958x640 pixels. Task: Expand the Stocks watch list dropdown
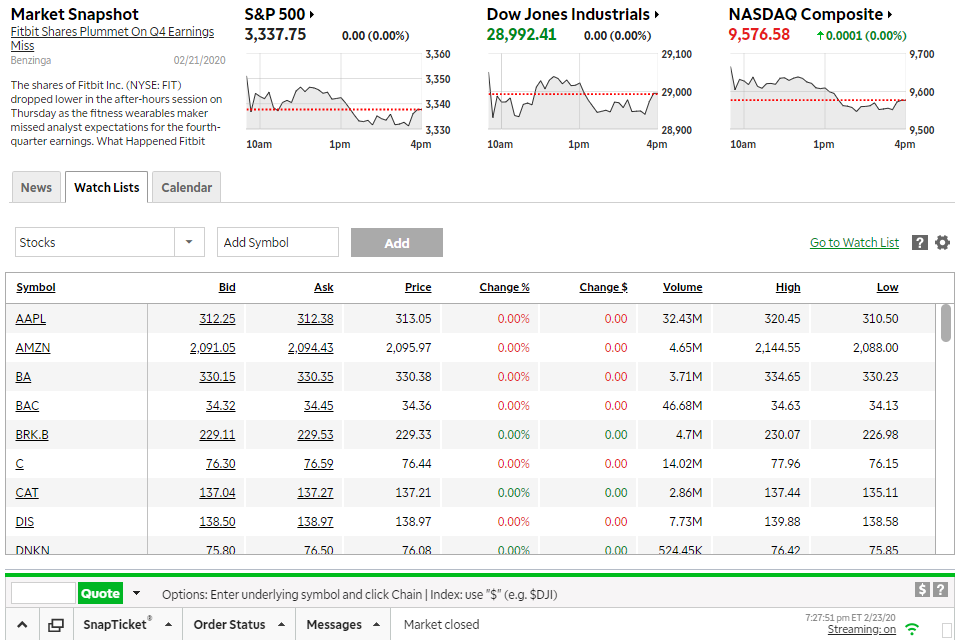click(x=189, y=242)
